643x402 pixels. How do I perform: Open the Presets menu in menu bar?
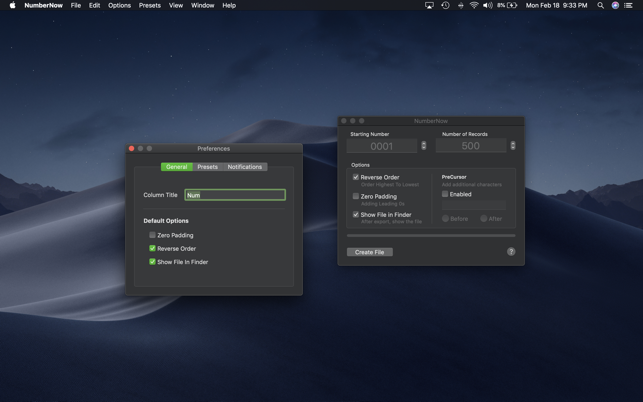[150, 5]
